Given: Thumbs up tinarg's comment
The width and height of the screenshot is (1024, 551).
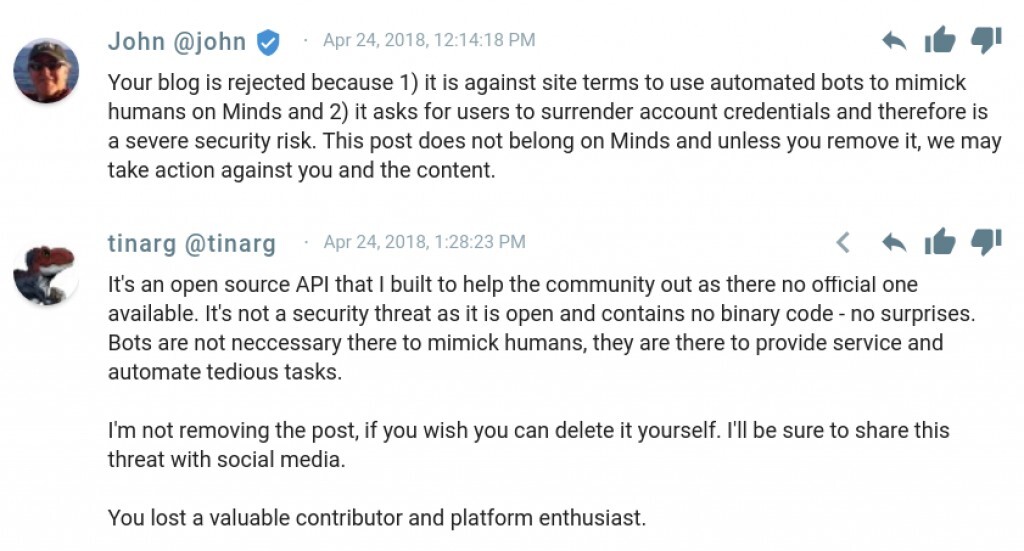Looking at the screenshot, I should tap(940, 242).
